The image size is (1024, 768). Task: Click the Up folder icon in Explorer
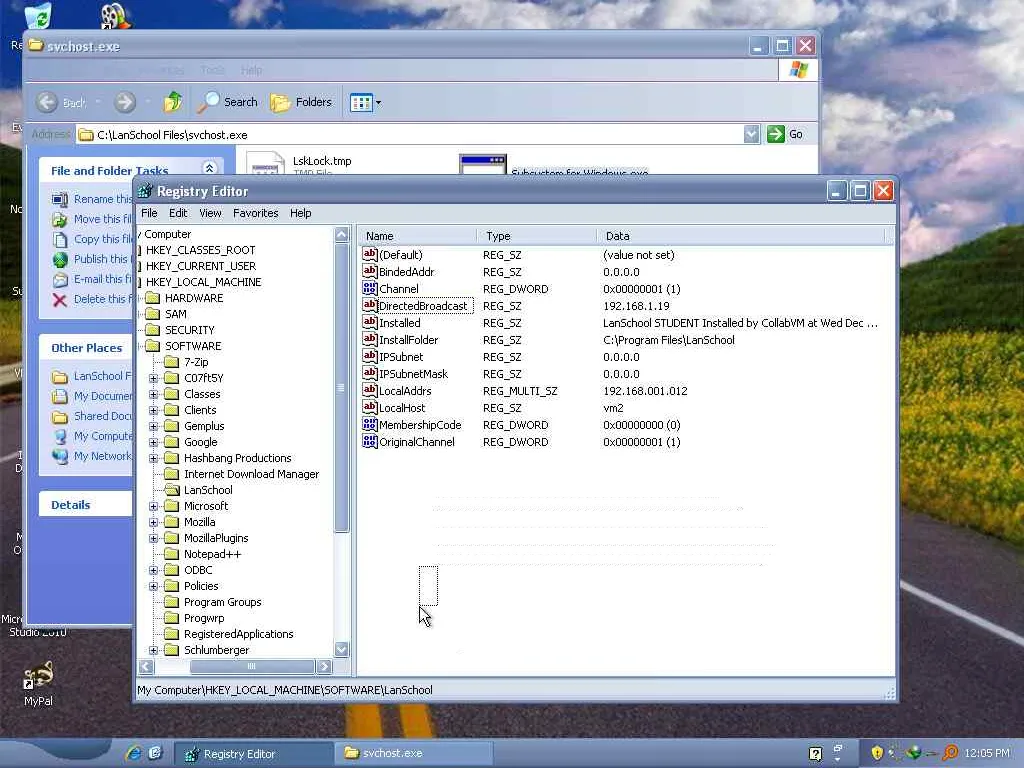pos(173,102)
